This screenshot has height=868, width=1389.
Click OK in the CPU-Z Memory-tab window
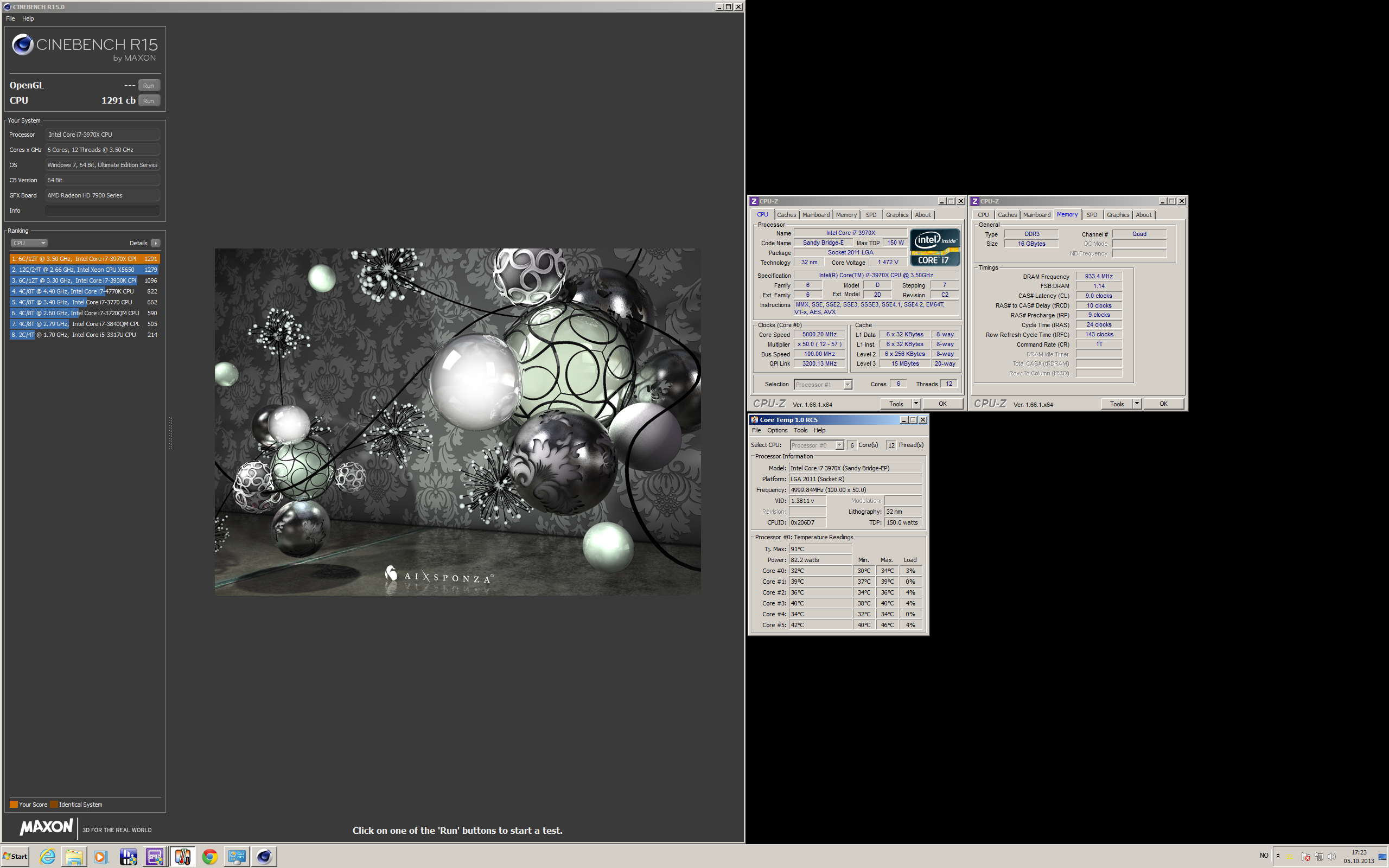(1163, 404)
